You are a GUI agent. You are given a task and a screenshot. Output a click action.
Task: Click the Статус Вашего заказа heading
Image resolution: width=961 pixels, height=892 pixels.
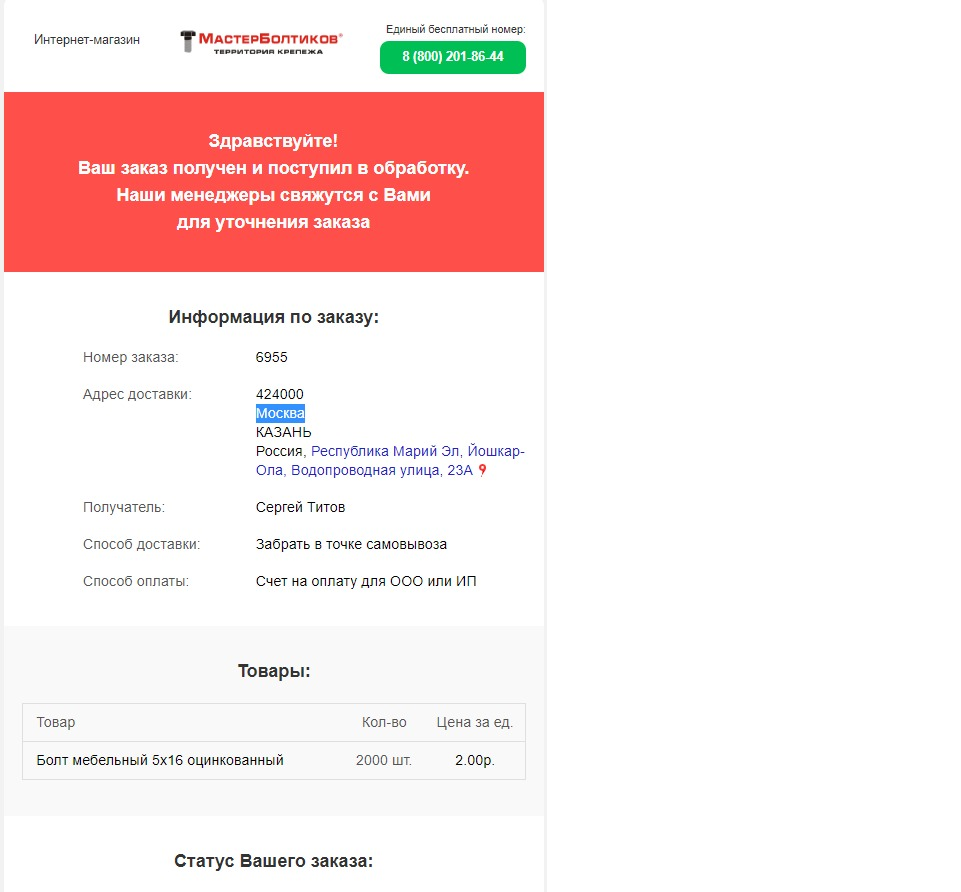[274, 861]
